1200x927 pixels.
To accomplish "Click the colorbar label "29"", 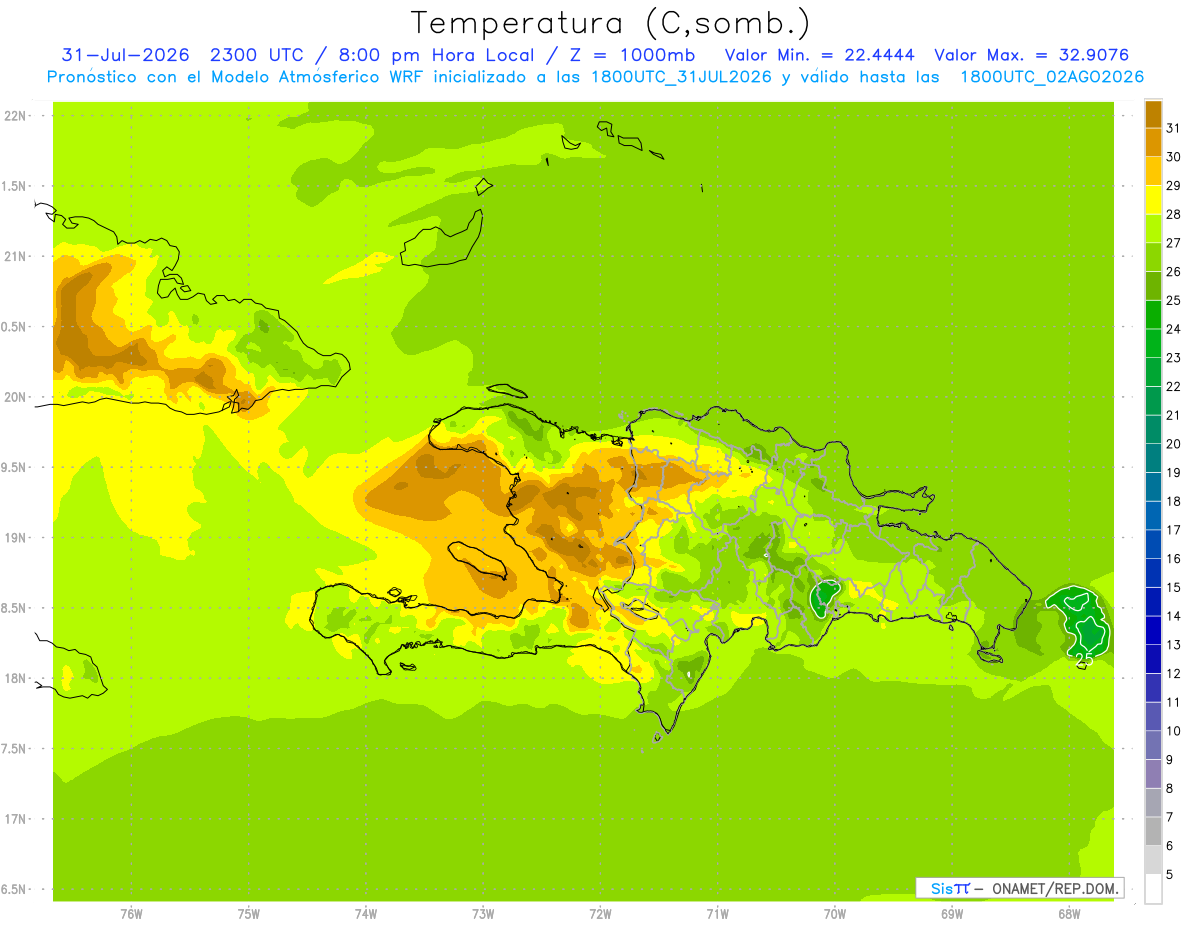I will (1173, 185).
